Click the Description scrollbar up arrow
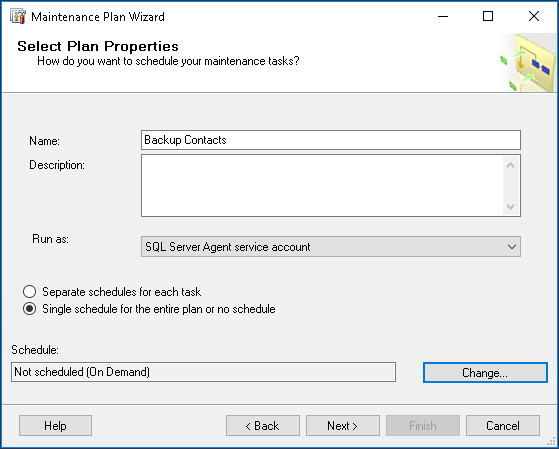Viewport: 559px width, 449px height. [x=511, y=165]
